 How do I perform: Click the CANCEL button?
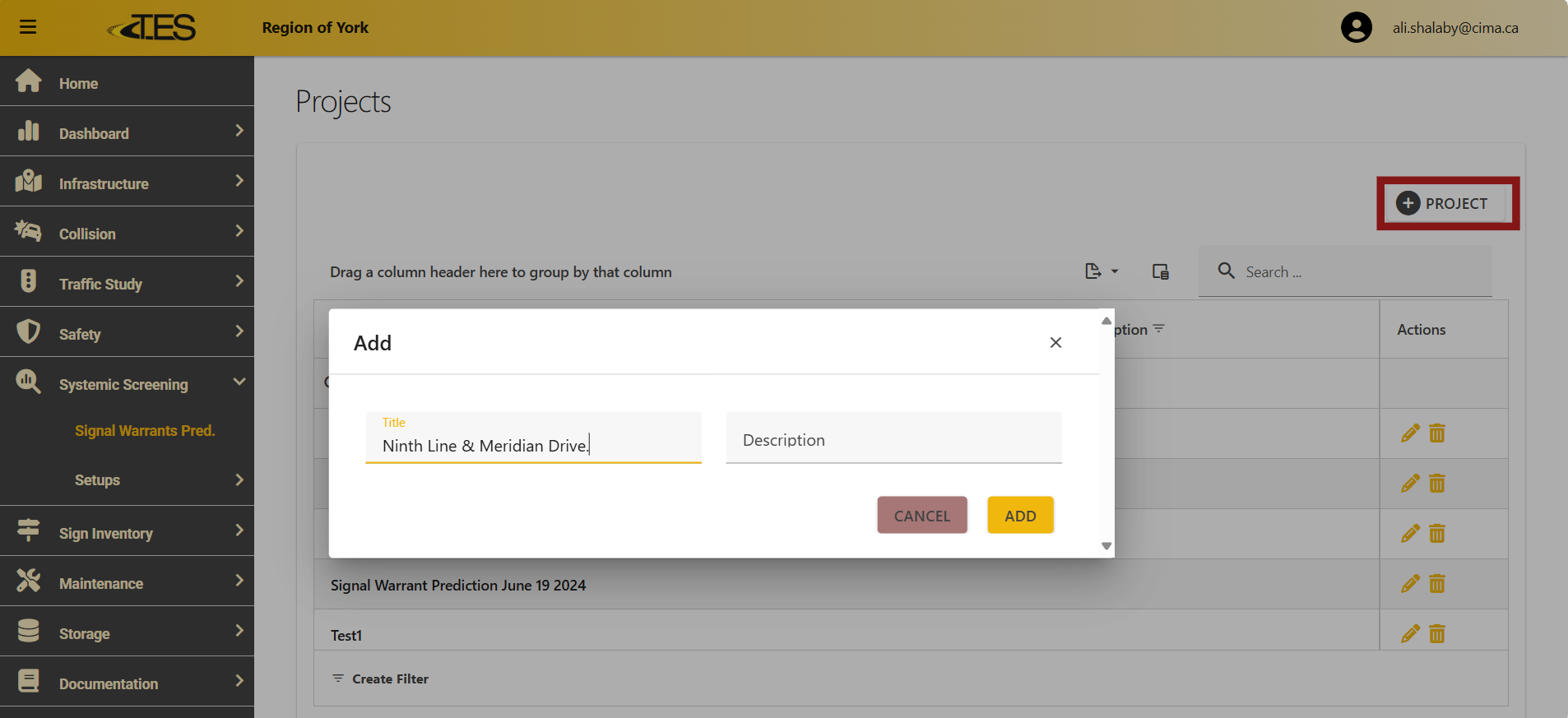point(921,516)
